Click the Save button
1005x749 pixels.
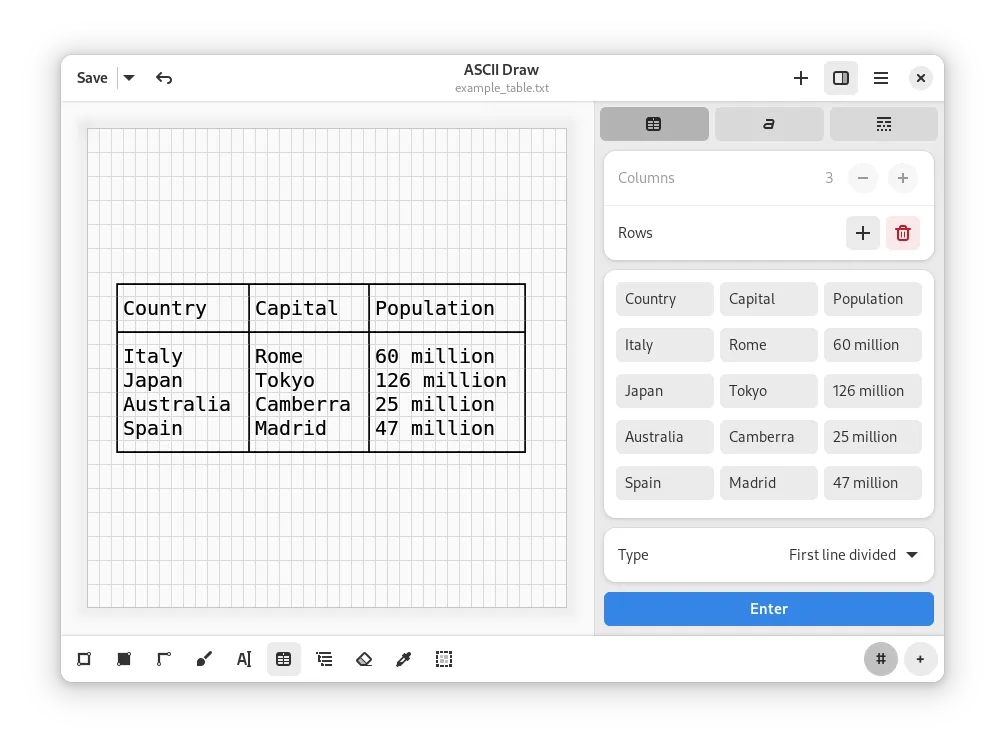(92, 78)
